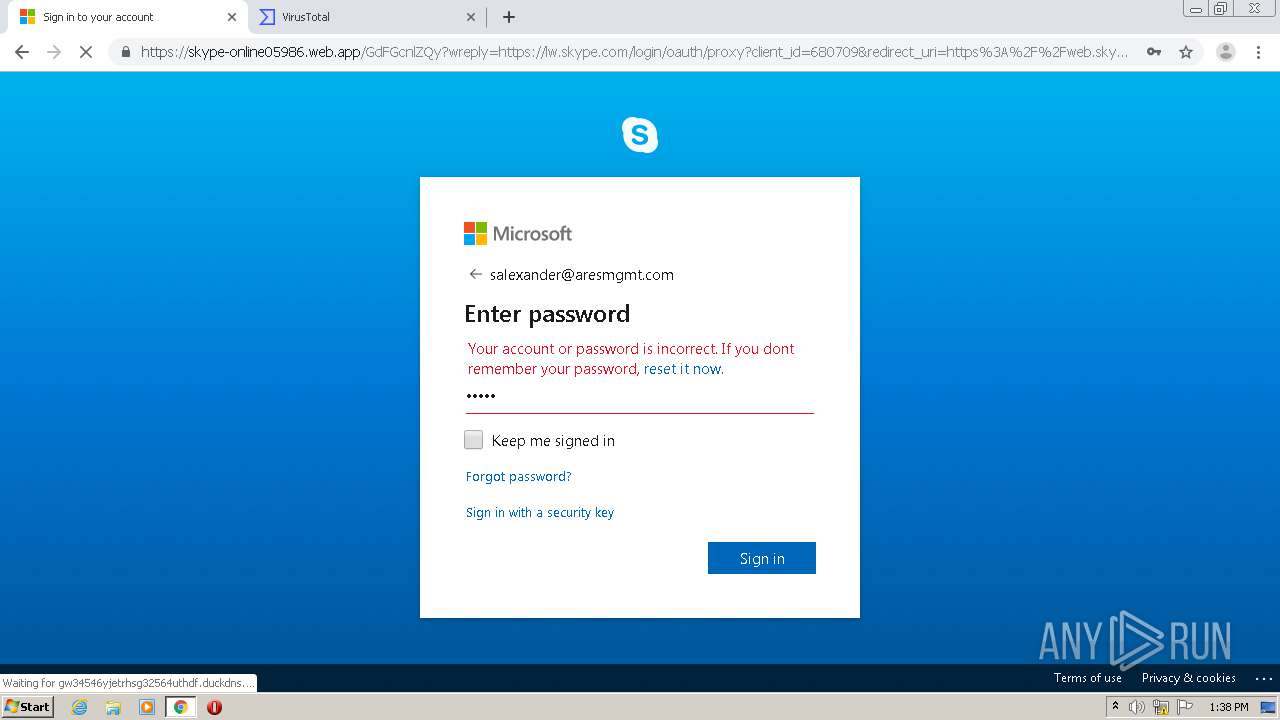The width and height of the screenshot is (1280, 720).
Task: Open Chrome profile avatar
Action: (1225, 52)
